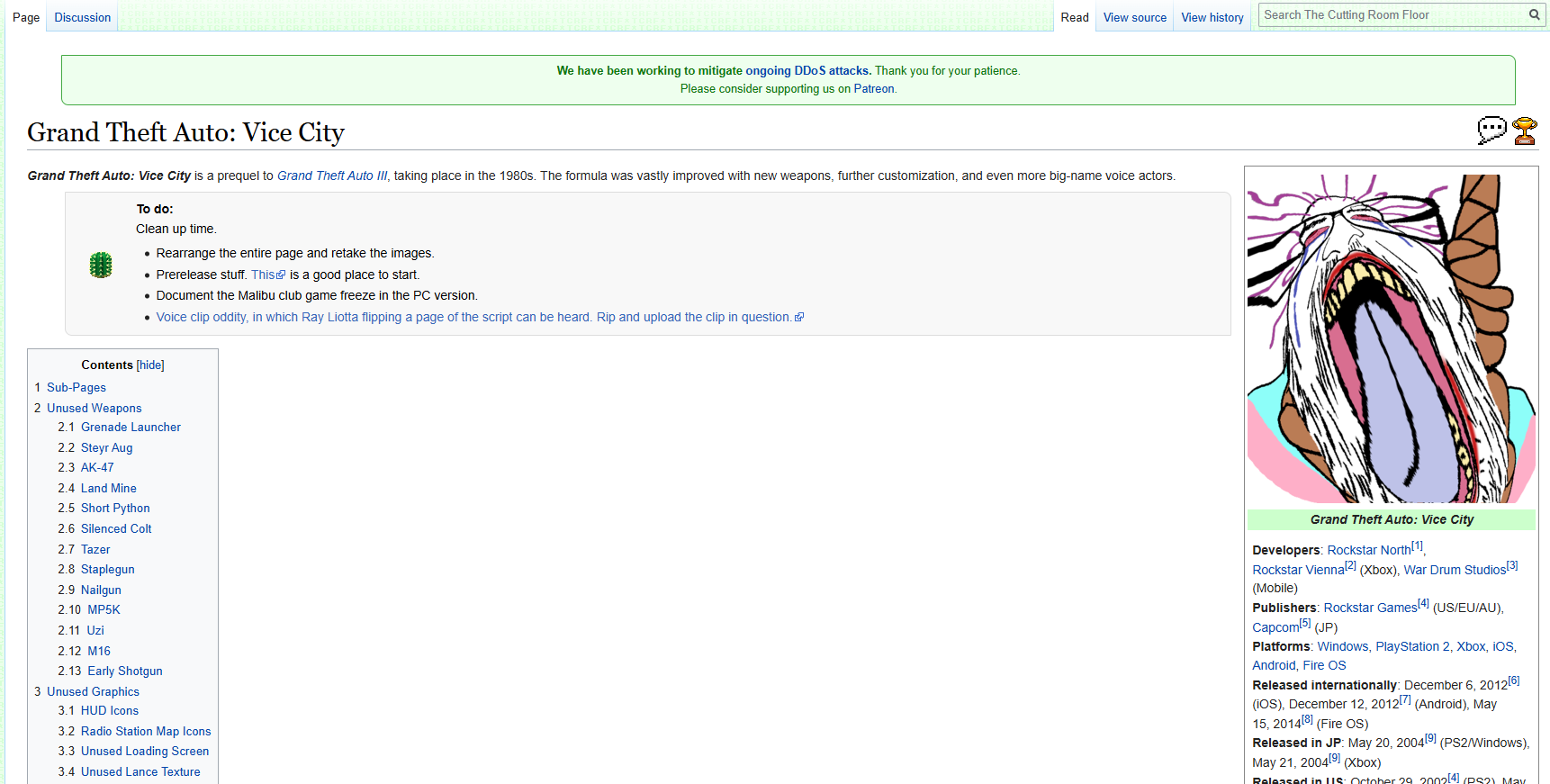Jump to Sub-Pages section
This screenshot has height=784, width=1550.
click(x=77, y=387)
